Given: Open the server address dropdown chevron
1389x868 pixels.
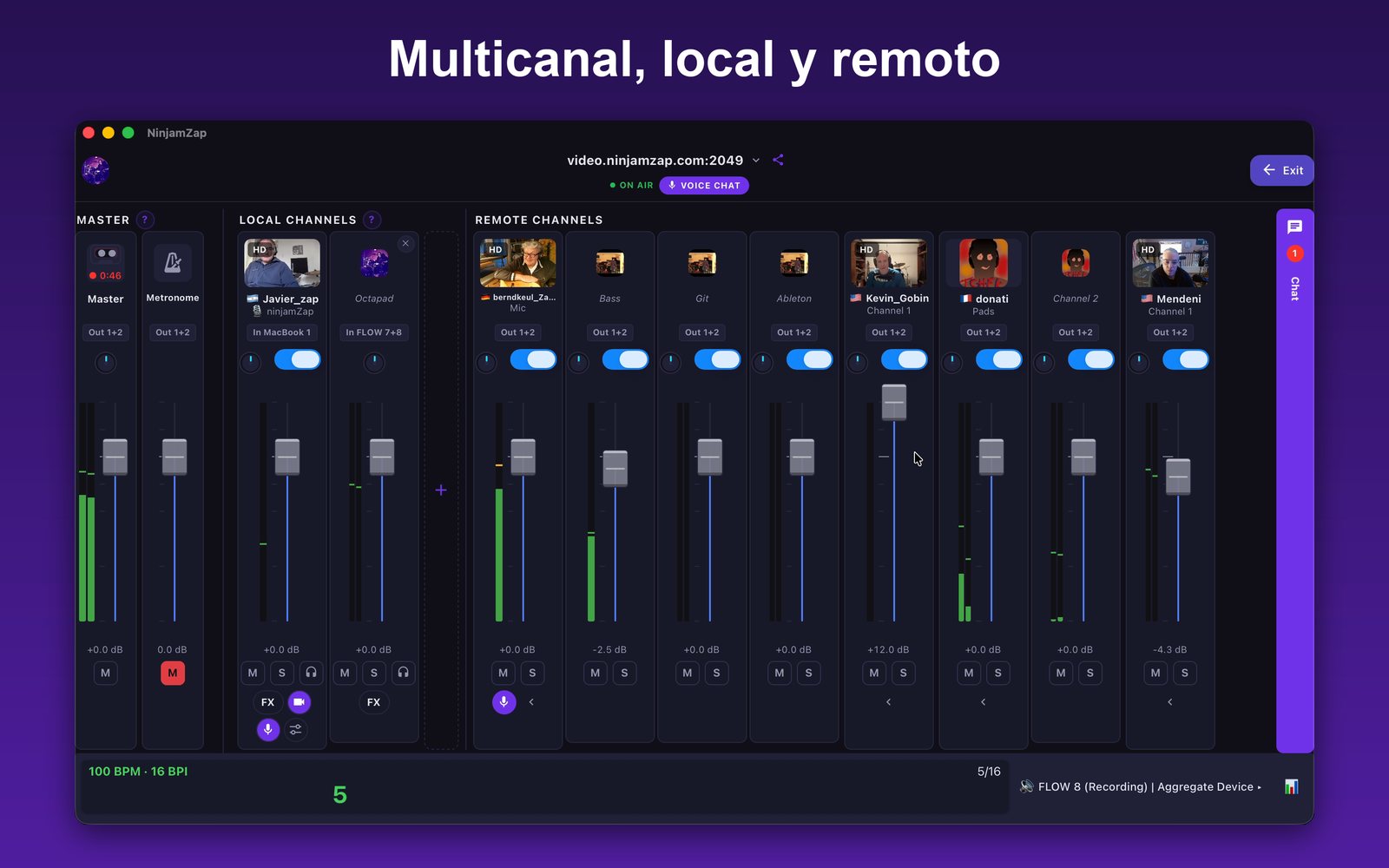Looking at the screenshot, I should (x=756, y=161).
